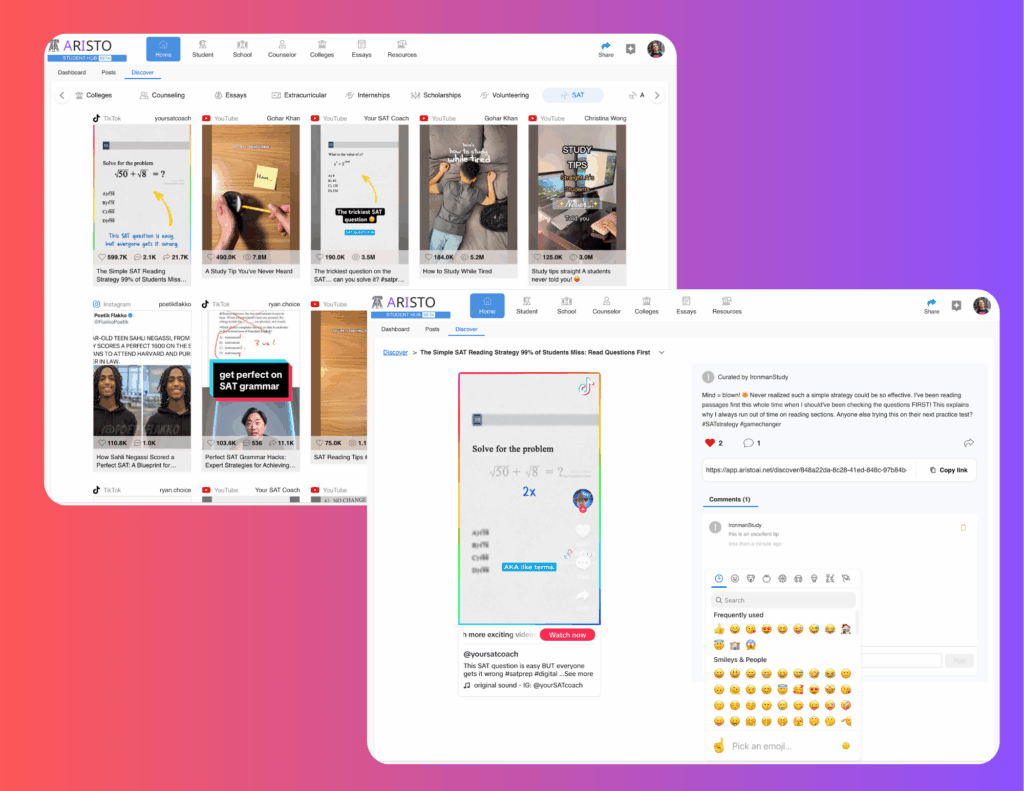
Task: Click Home button in front window navbar
Action: [487, 306]
